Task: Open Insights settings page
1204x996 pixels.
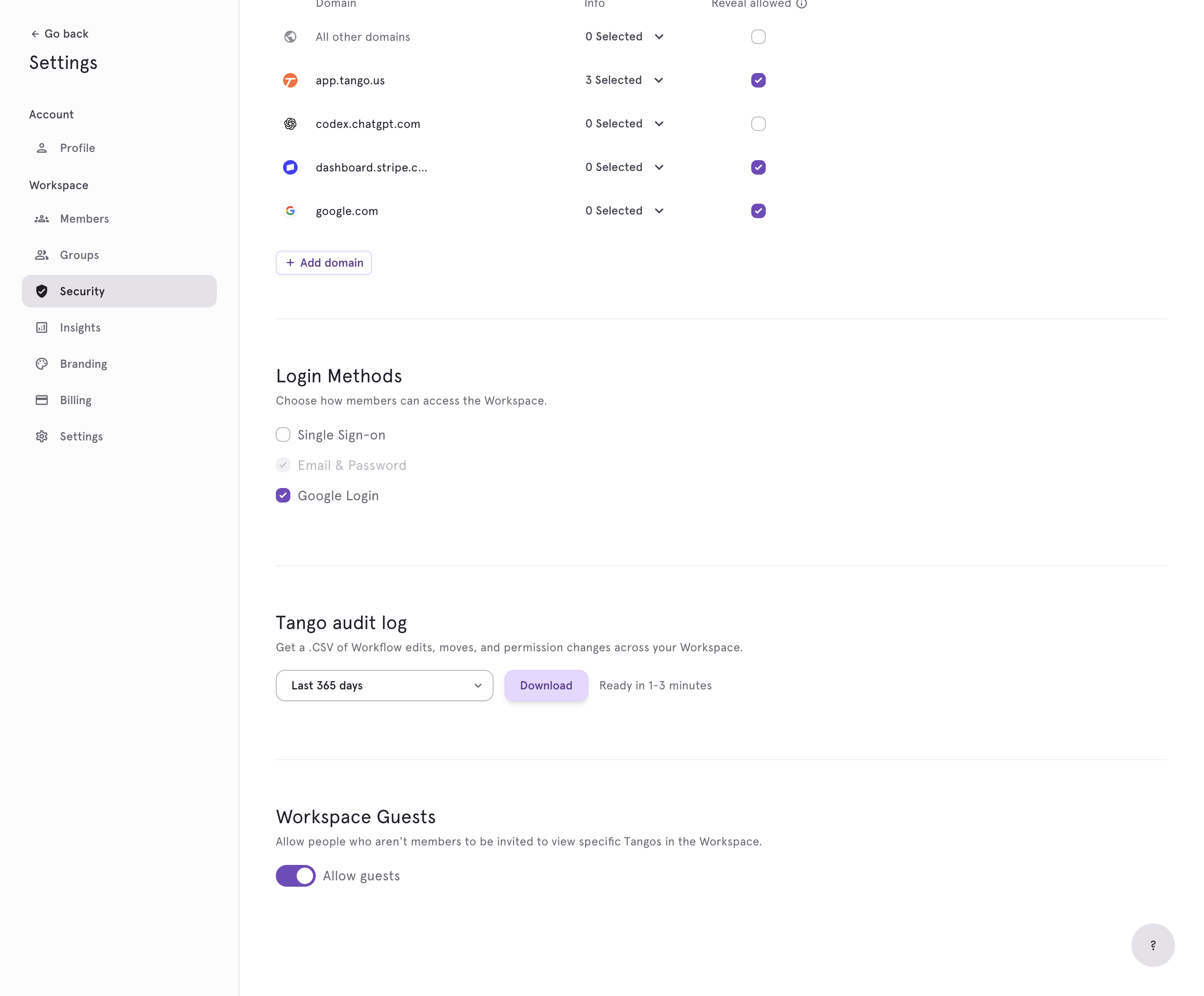Action: [x=119, y=327]
